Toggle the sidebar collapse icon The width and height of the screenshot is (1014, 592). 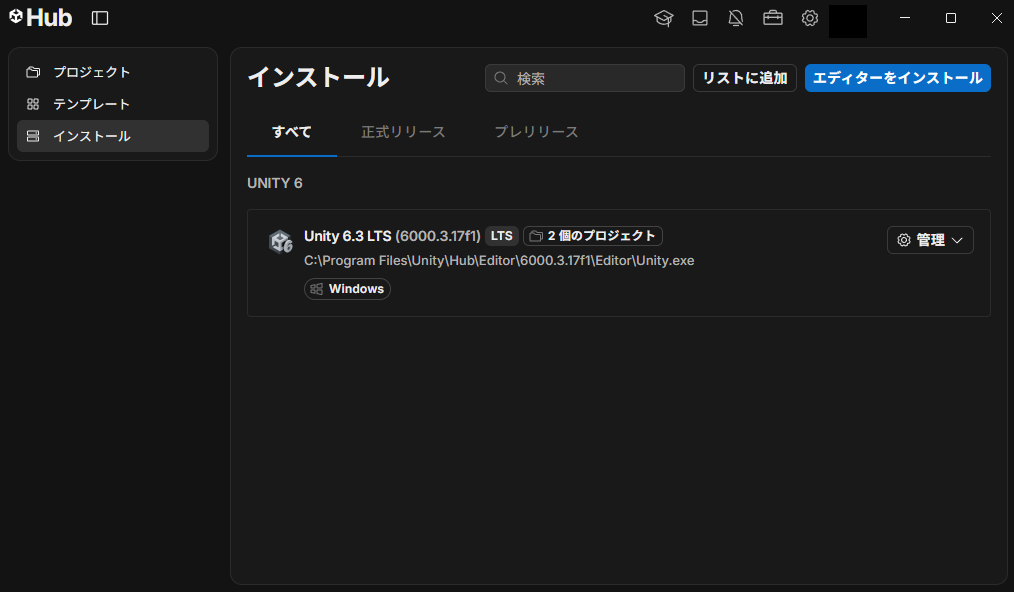100,18
